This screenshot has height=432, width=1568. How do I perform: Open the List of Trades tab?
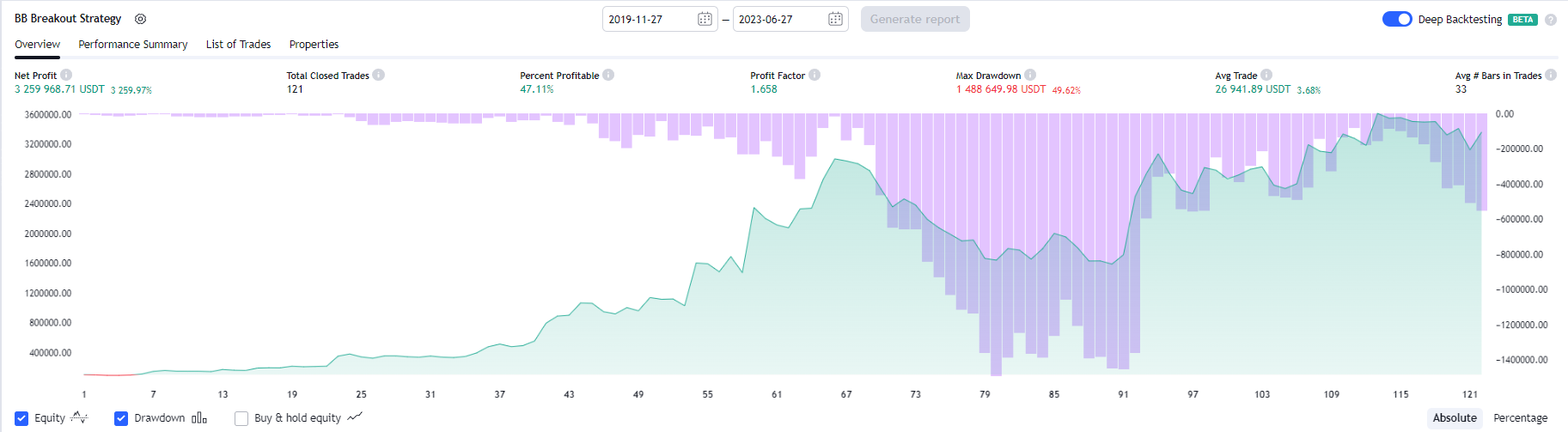point(238,45)
